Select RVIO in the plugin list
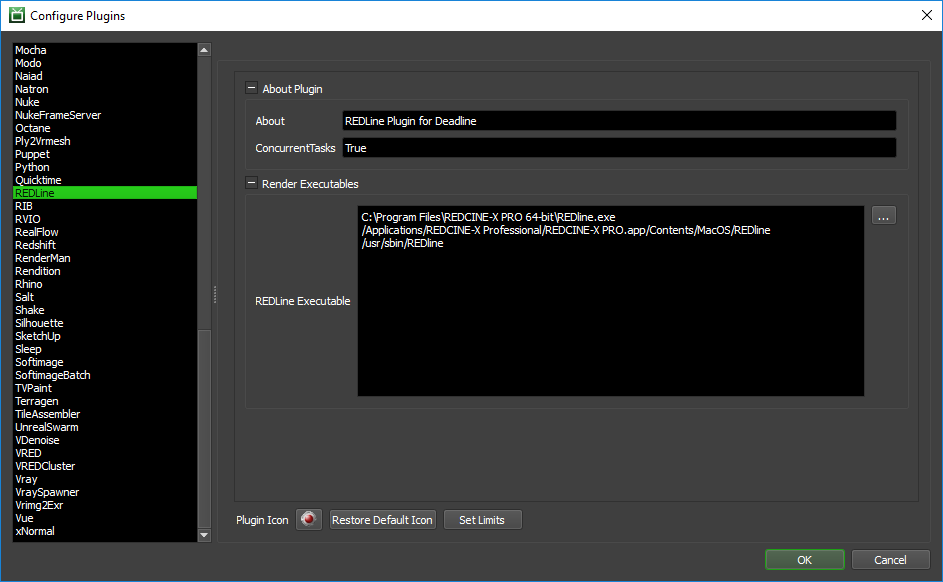The height and width of the screenshot is (582, 943). pos(105,219)
